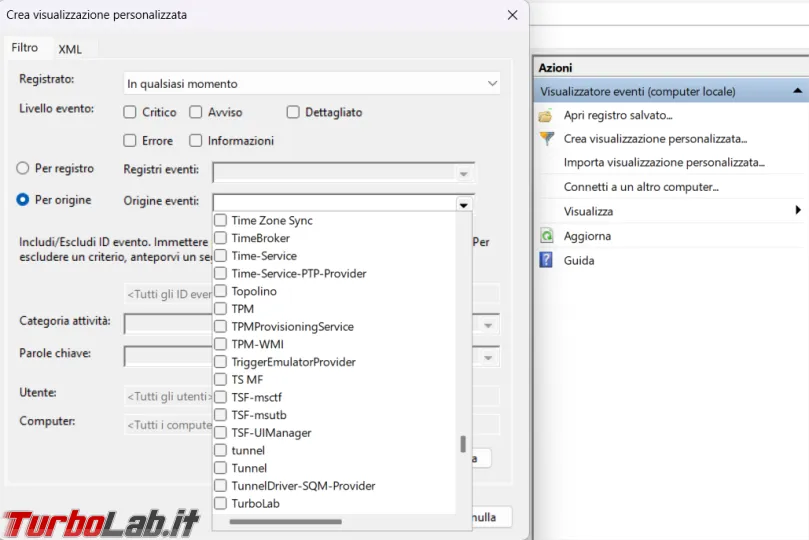The width and height of the screenshot is (809, 540).
Task: Check the Topolino event source
Action: [221, 291]
